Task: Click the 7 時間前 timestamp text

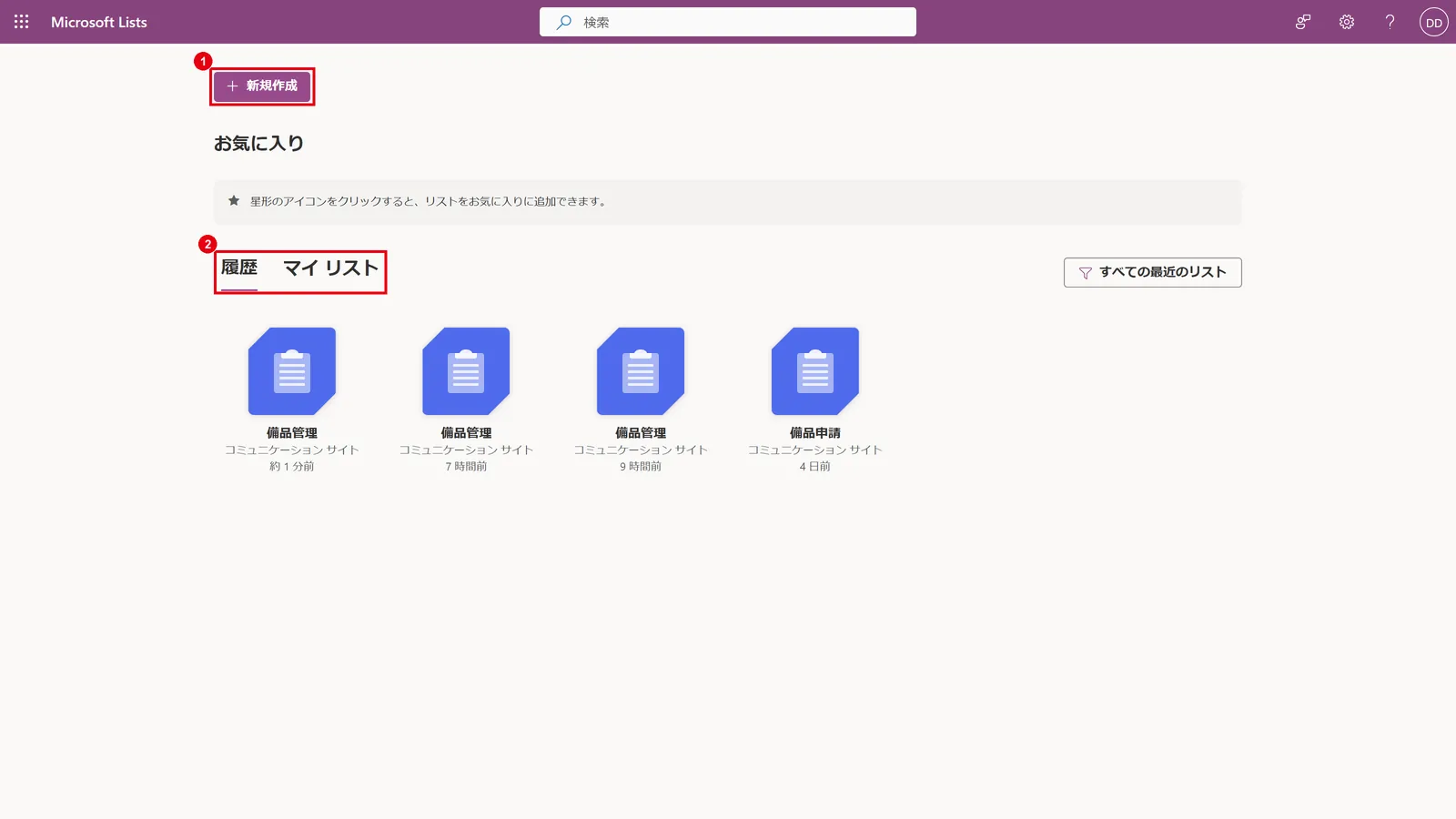Action: click(x=466, y=466)
